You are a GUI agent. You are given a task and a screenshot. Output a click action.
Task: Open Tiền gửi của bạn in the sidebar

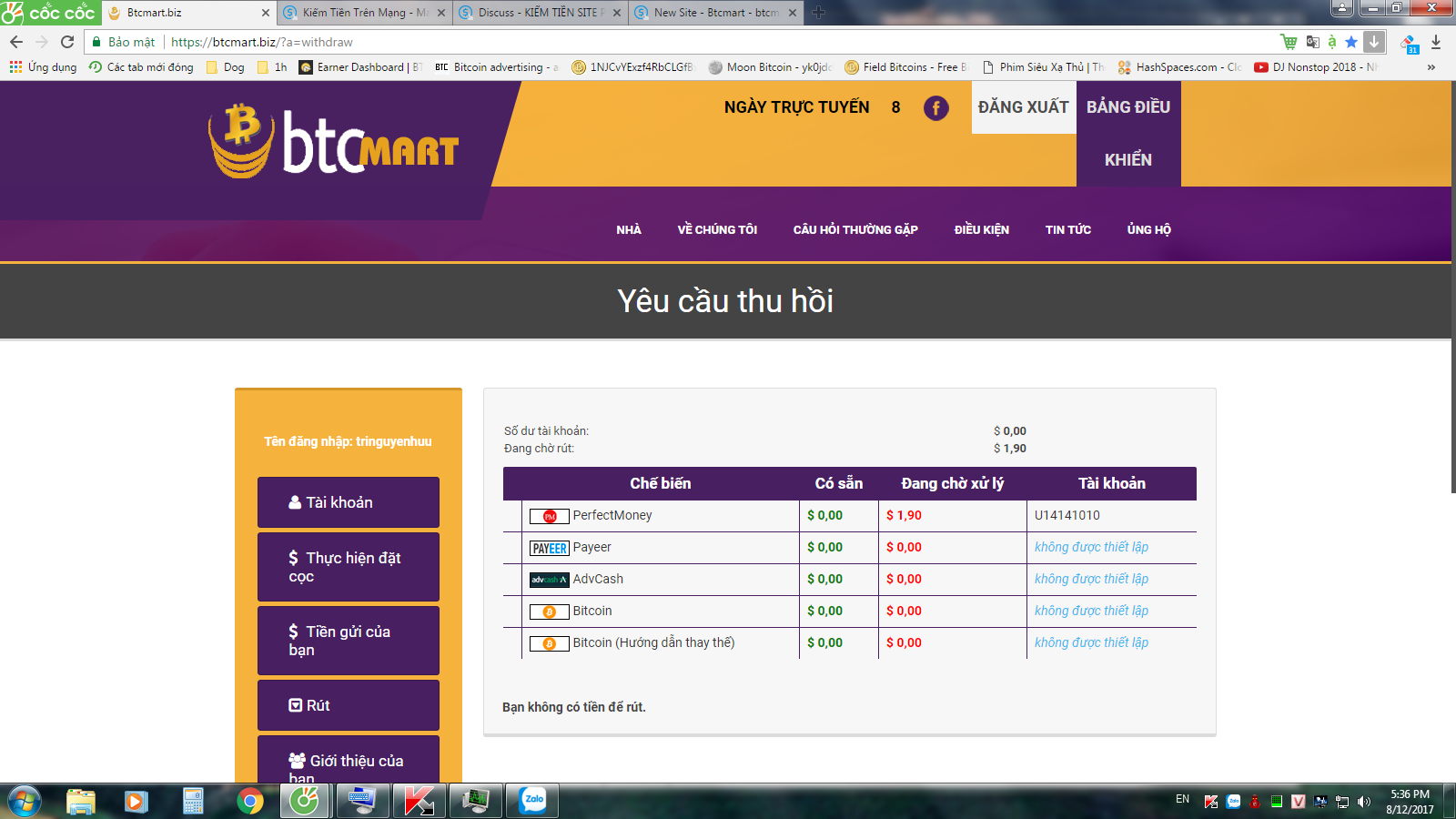point(349,641)
